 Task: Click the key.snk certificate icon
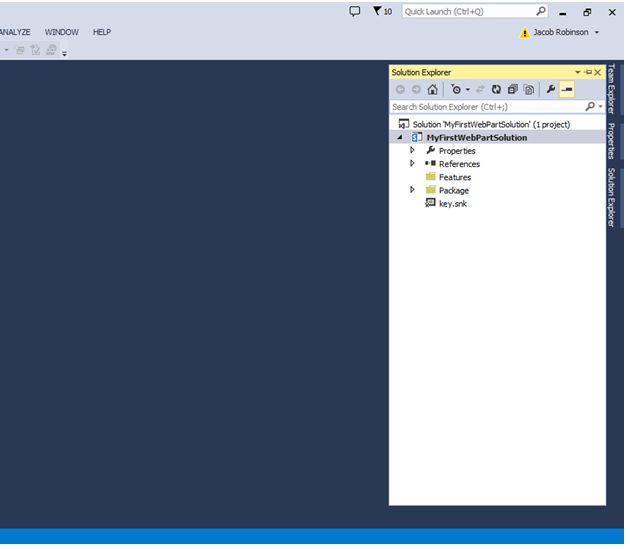click(430, 203)
